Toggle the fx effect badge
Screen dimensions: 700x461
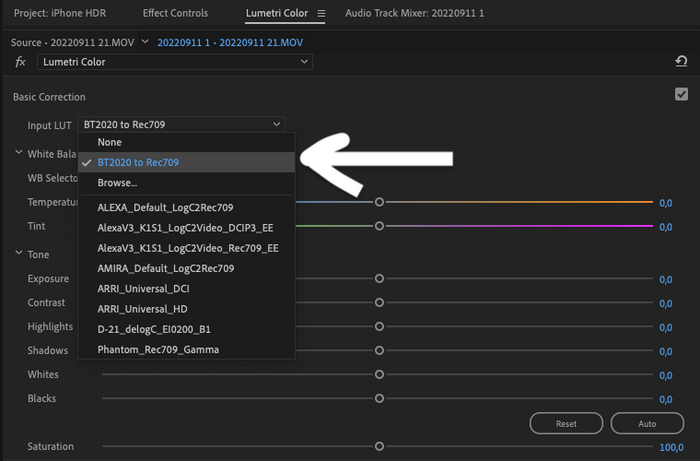pos(21,62)
